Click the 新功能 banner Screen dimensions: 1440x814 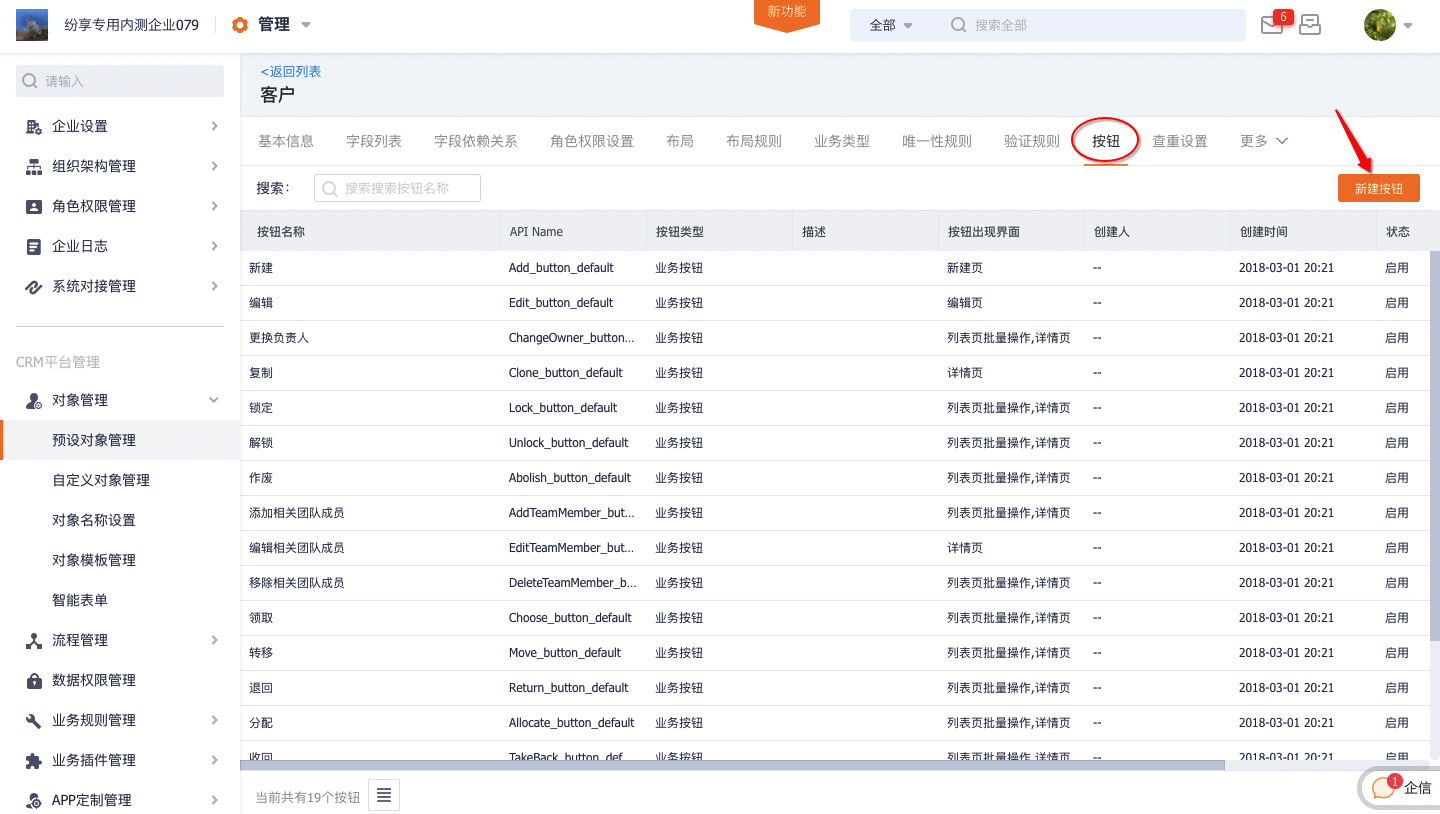pos(787,14)
